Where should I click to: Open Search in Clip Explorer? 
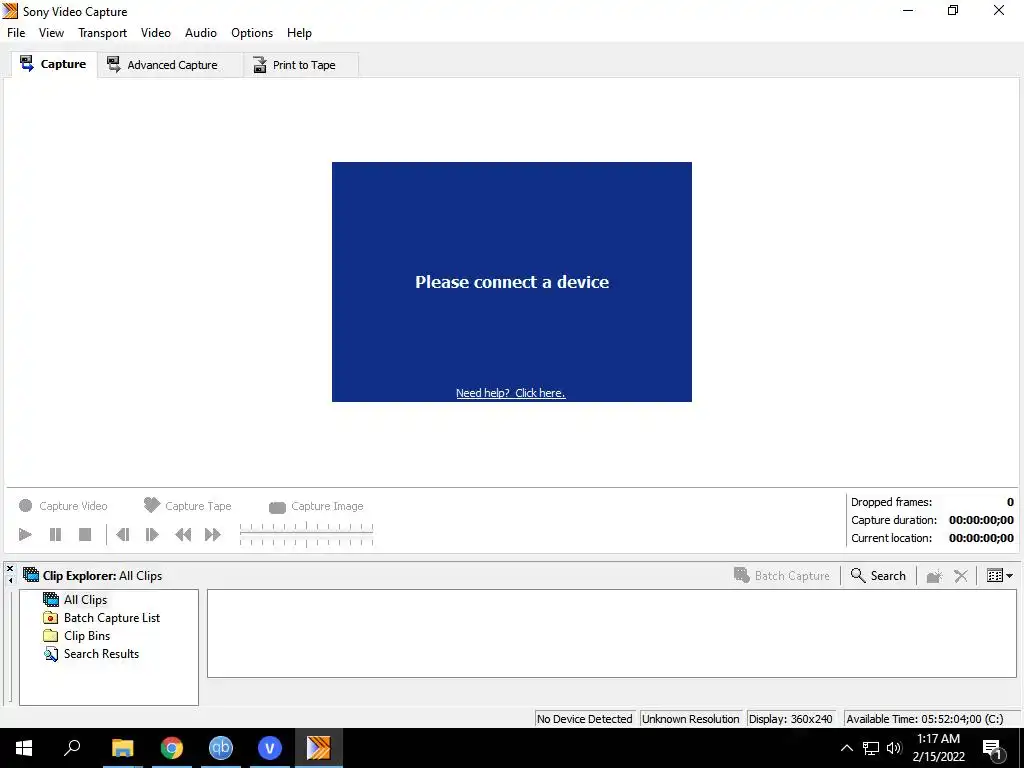tap(878, 575)
